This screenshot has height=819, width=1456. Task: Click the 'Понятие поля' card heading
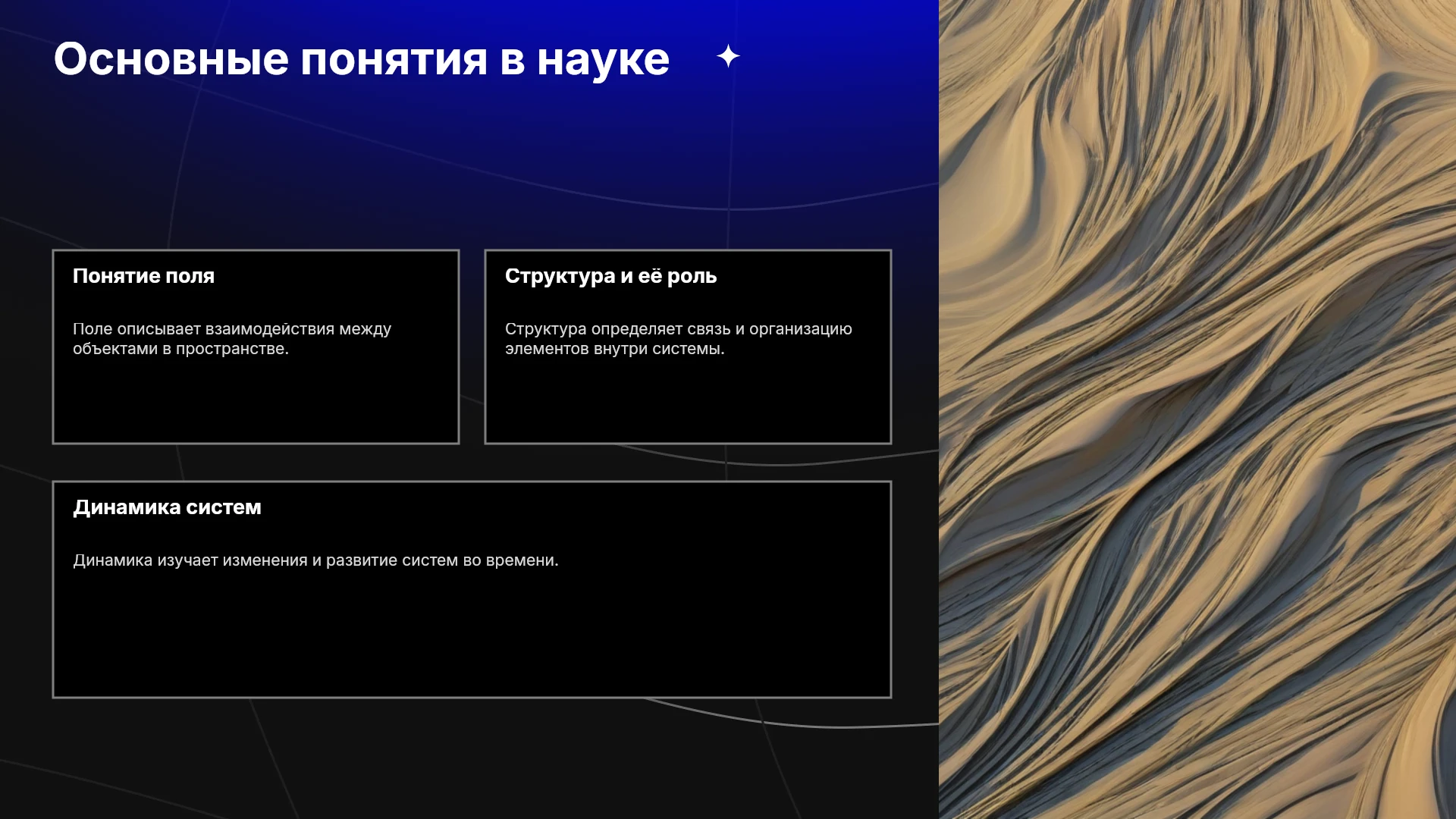pyautogui.click(x=143, y=276)
